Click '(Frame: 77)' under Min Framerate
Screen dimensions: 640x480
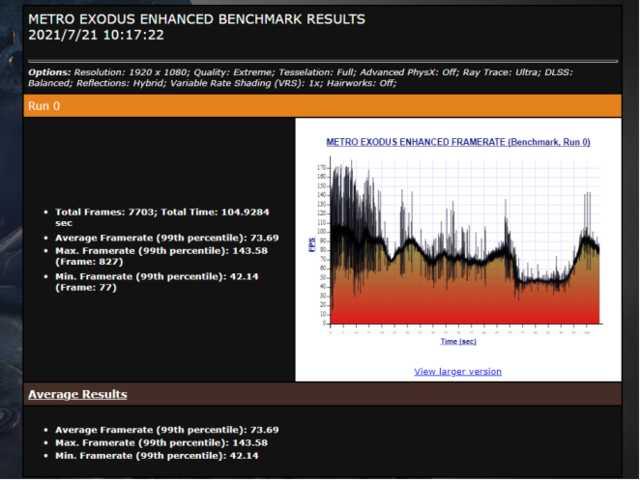coord(86,287)
